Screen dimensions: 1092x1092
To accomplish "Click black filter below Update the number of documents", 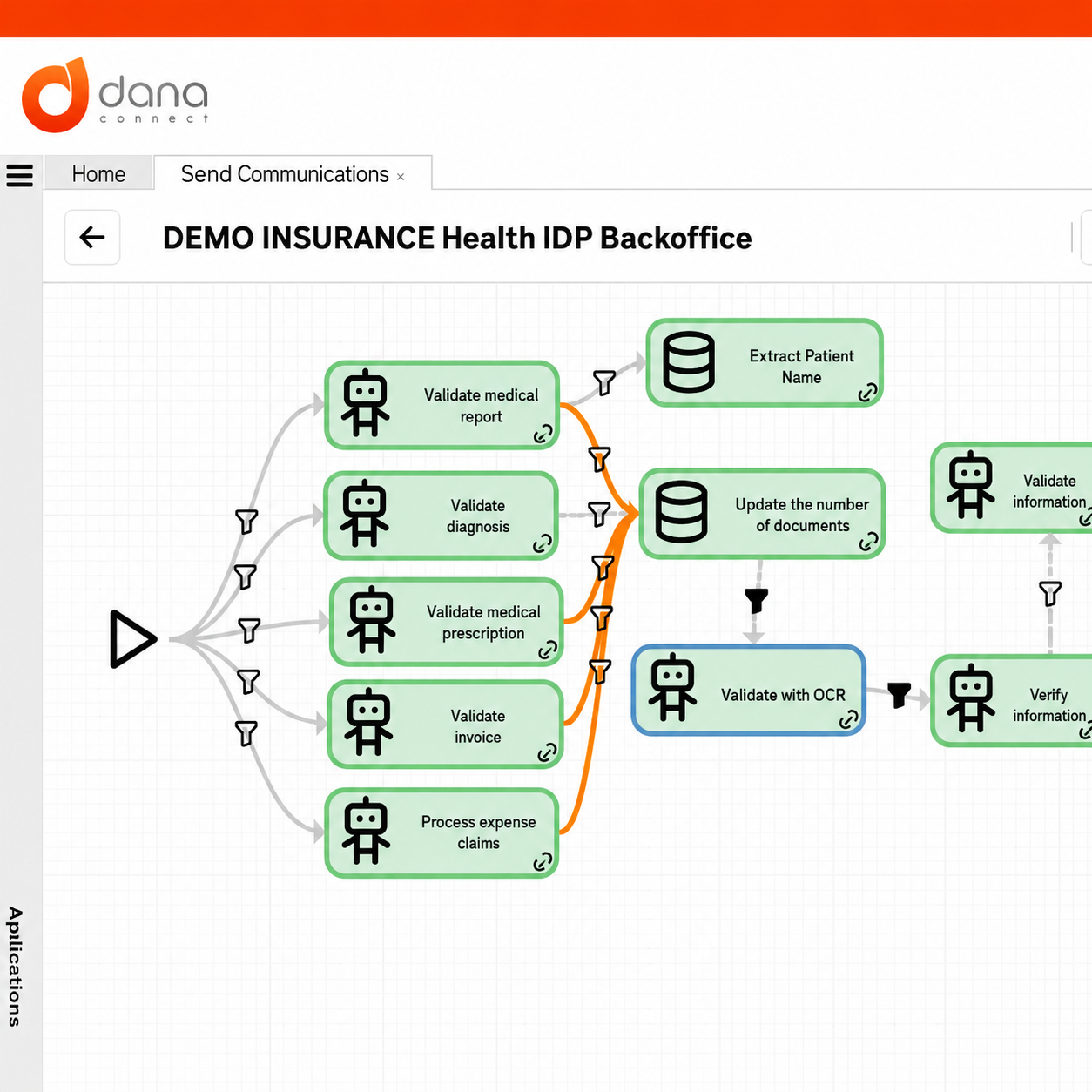I will pyautogui.click(x=756, y=600).
